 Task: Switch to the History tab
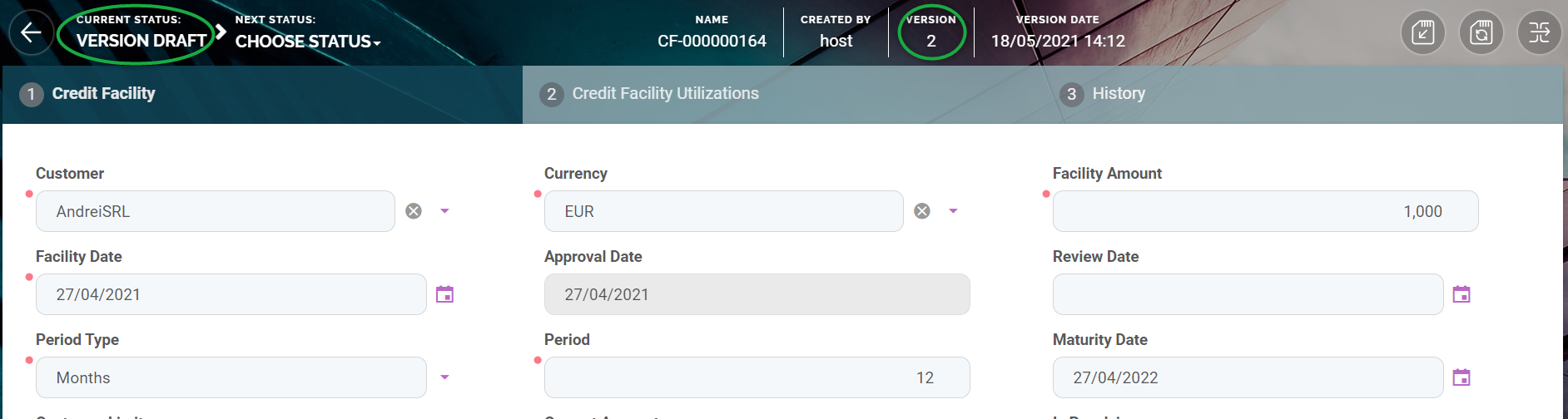point(1118,94)
